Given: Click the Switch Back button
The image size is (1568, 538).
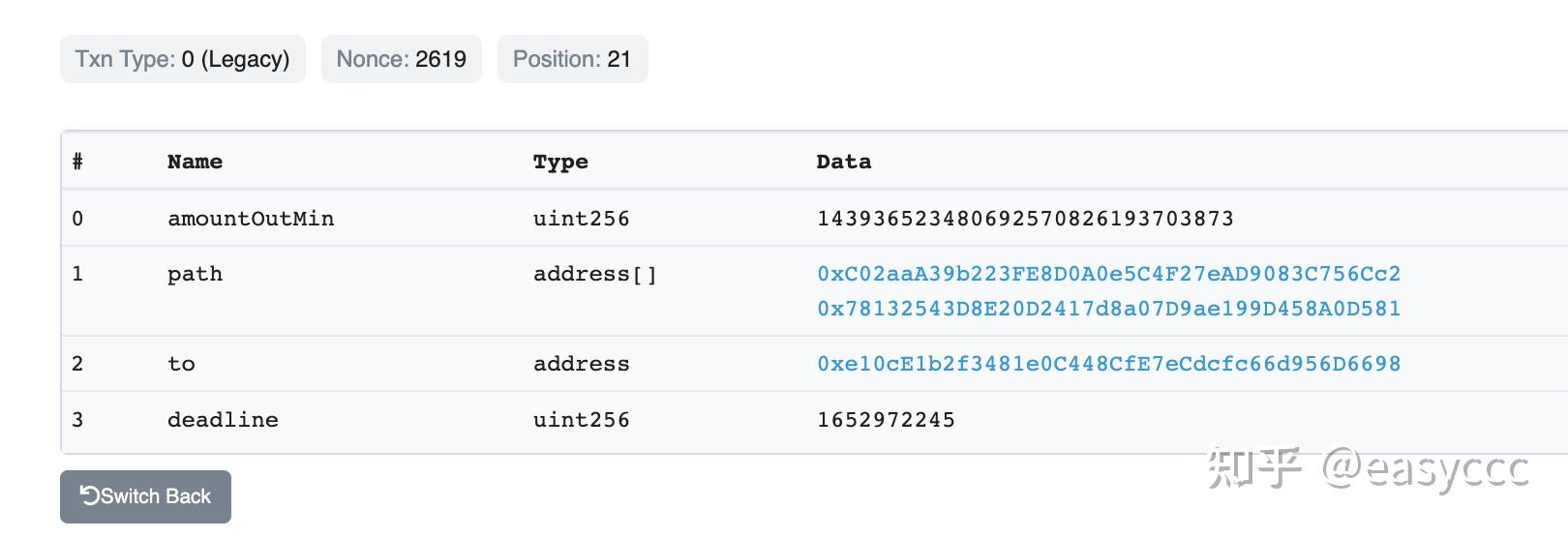Looking at the screenshot, I should click(145, 496).
